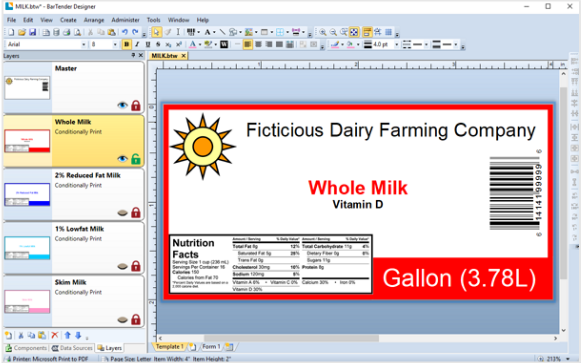The width and height of the screenshot is (583, 363).
Task: Undo the last action
Action: click(125, 32)
